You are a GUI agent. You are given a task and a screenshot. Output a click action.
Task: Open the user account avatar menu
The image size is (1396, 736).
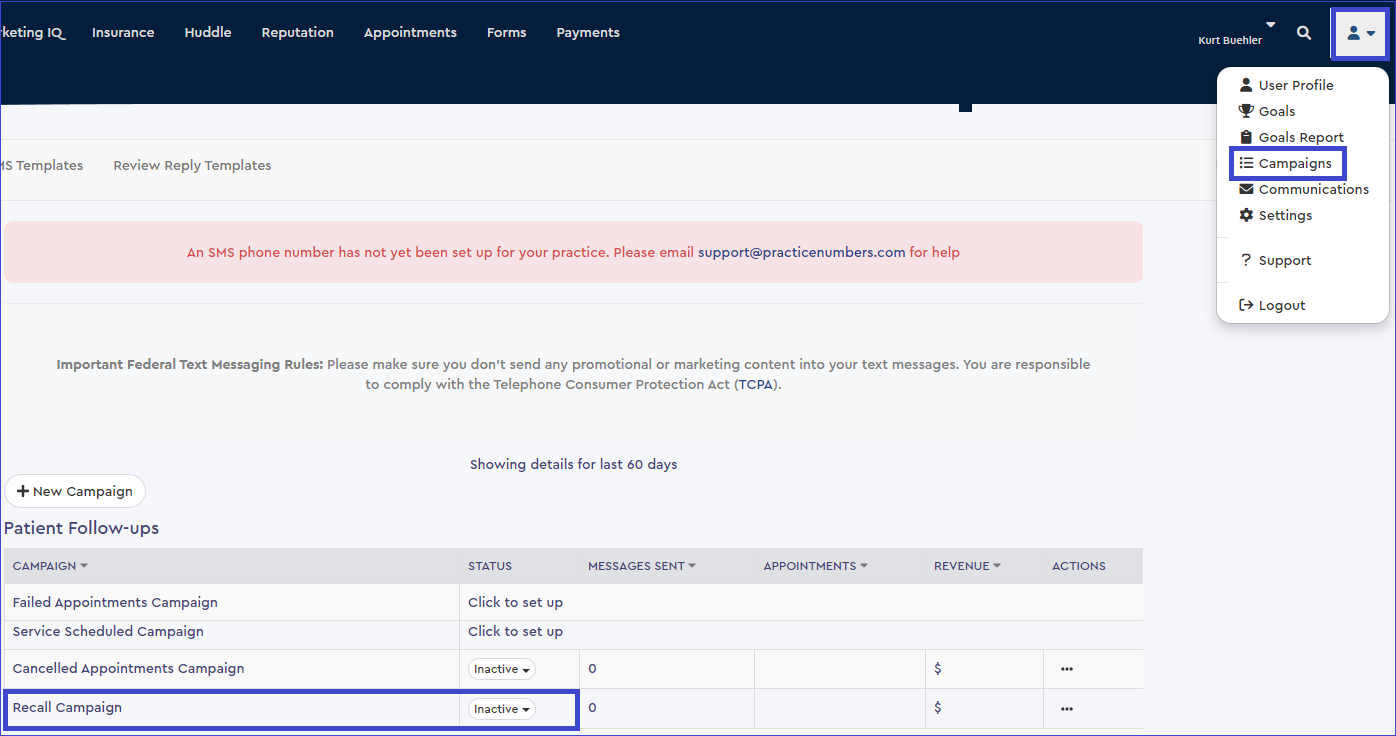[1360, 33]
